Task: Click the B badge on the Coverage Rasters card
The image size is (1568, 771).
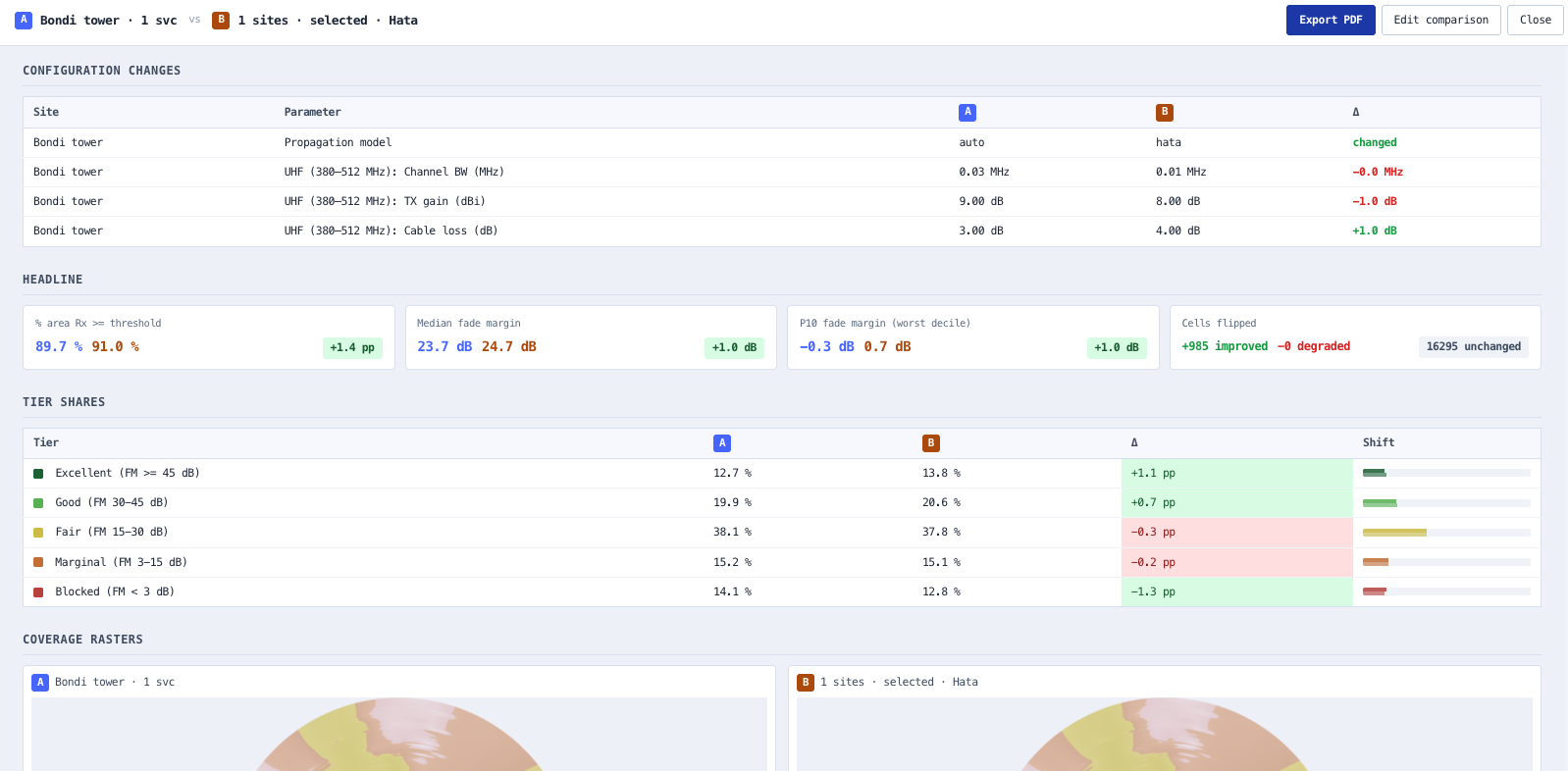Action: [x=806, y=682]
